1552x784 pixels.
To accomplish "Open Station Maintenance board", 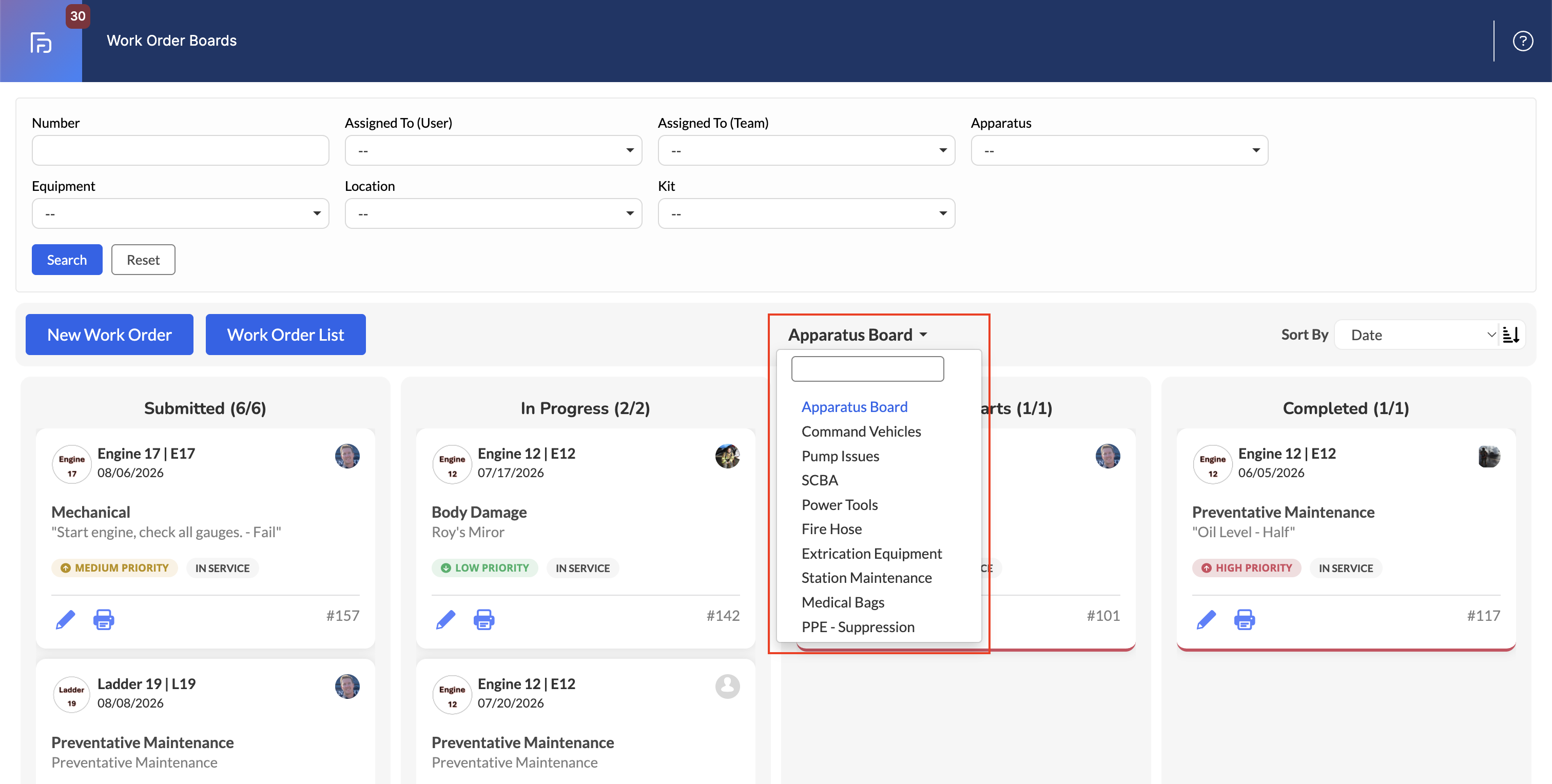I will pos(866,578).
